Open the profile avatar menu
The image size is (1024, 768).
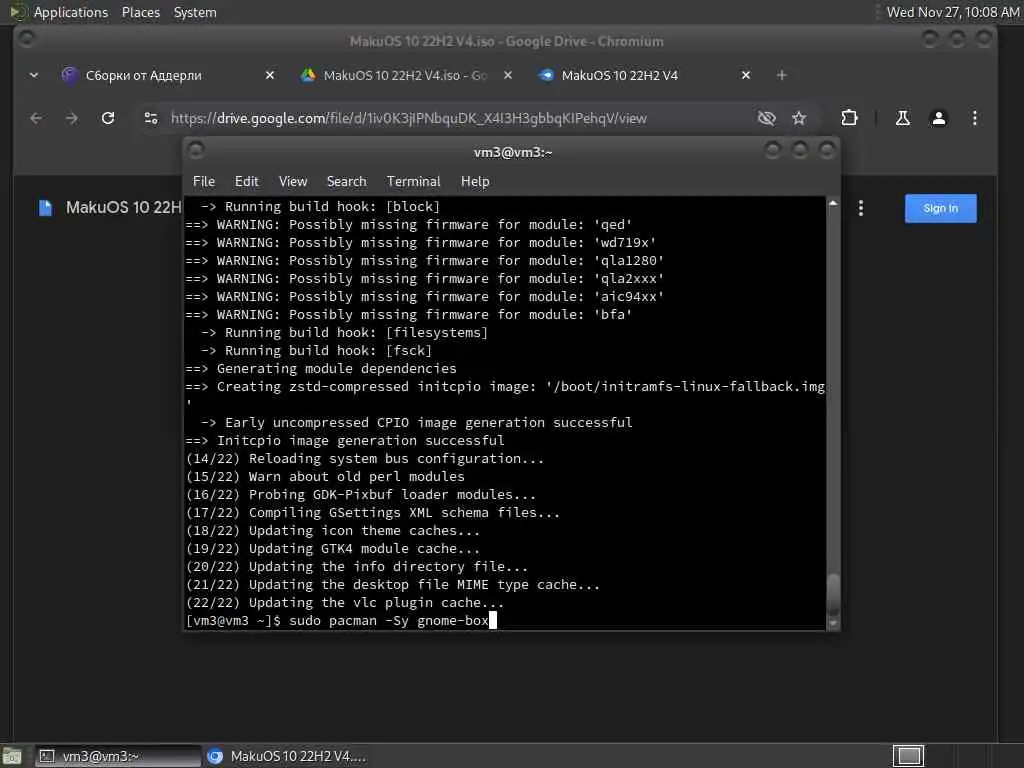point(938,118)
